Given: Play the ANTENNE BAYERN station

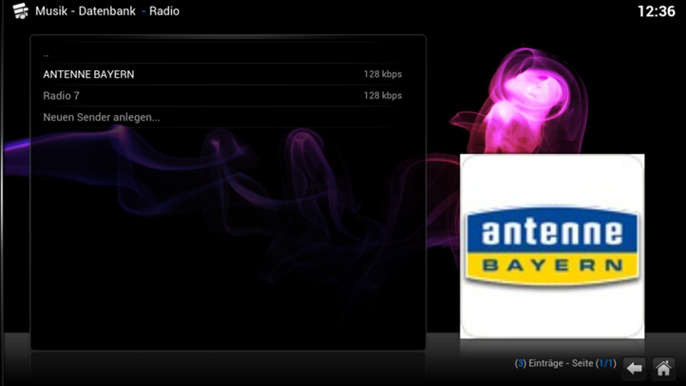Looking at the screenshot, I should [222, 74].
